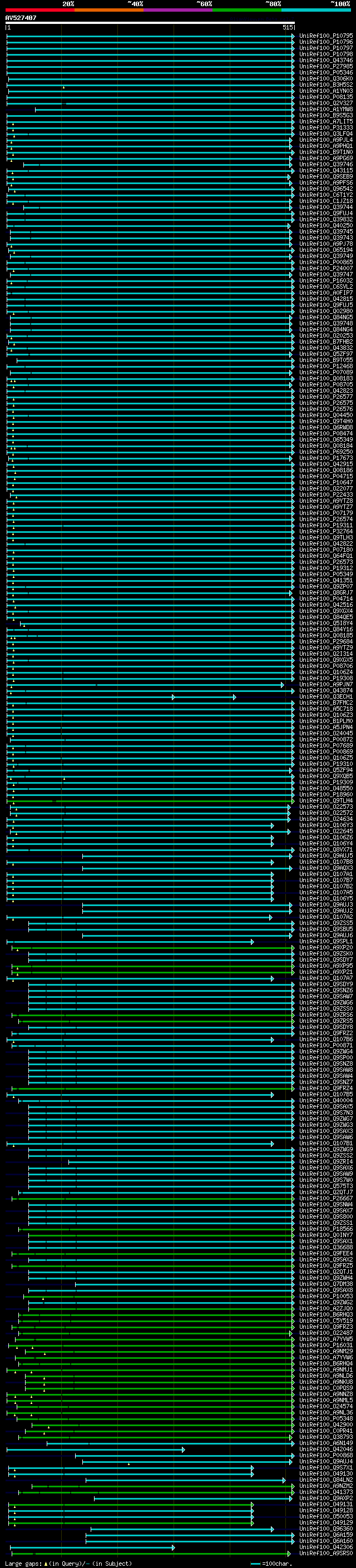This screenshot has height=1568, width=356.
Task: Open hit UniRef100_B1PLM0
Action: (x=326, y=721)
